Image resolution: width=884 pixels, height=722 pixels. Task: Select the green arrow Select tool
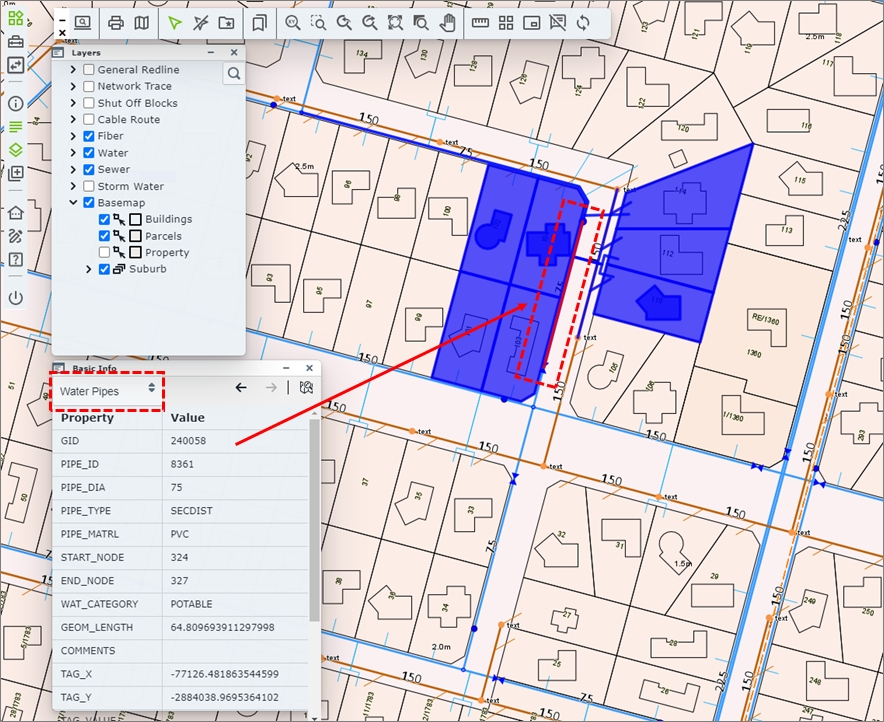(x=175, y=23)
